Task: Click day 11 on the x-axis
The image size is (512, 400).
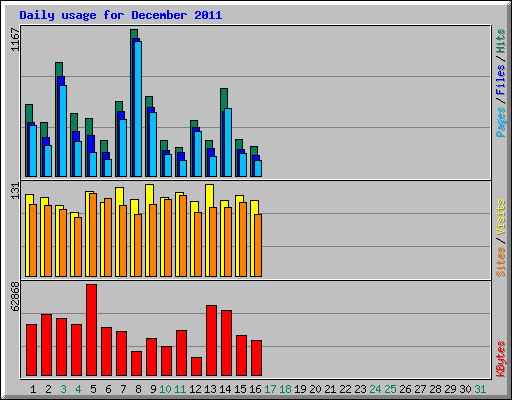Action: pyautogui.click(x=180, y=389)
